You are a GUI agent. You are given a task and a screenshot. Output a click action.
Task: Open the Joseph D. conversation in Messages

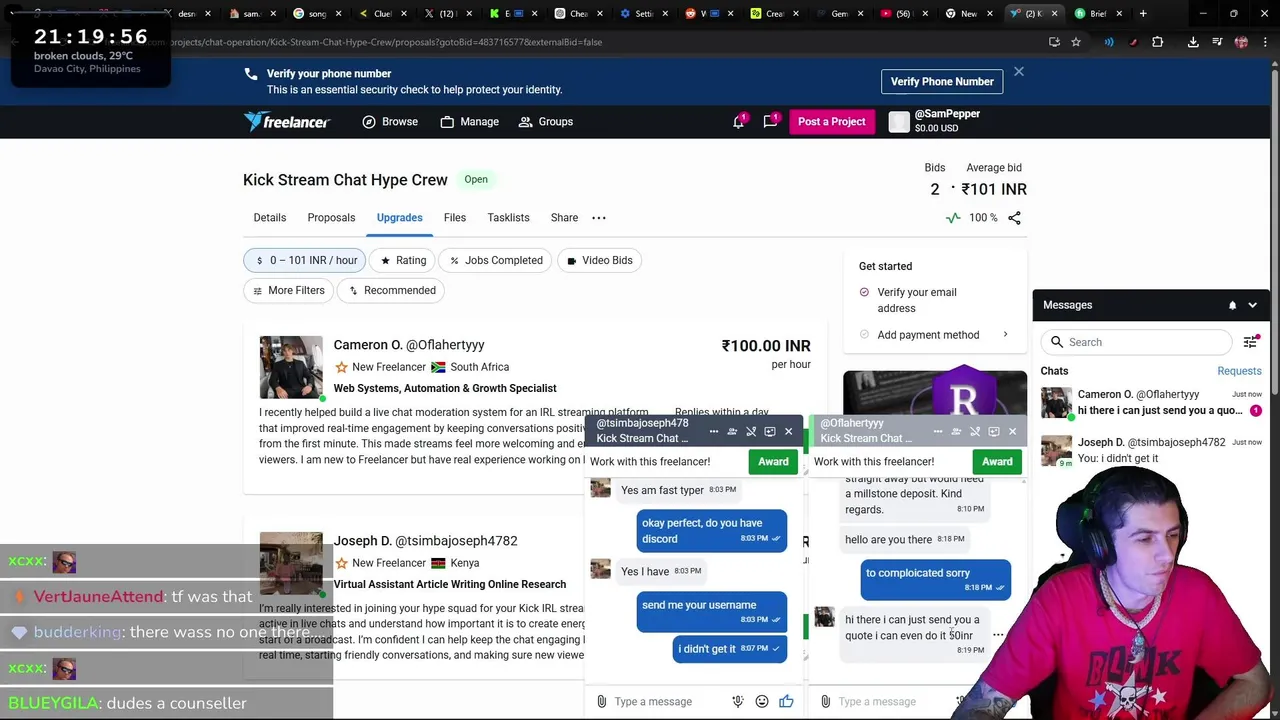[1151, 450]
